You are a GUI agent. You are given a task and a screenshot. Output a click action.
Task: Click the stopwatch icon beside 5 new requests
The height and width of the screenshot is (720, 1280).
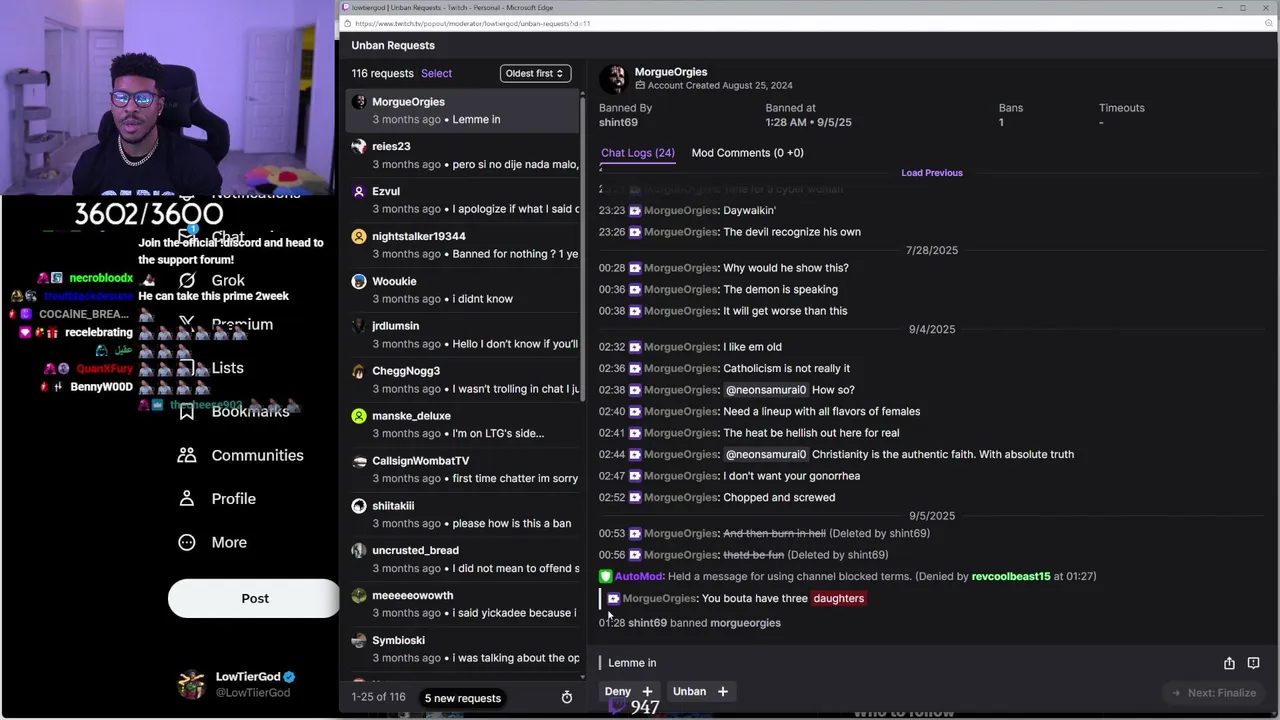point(567,698)
